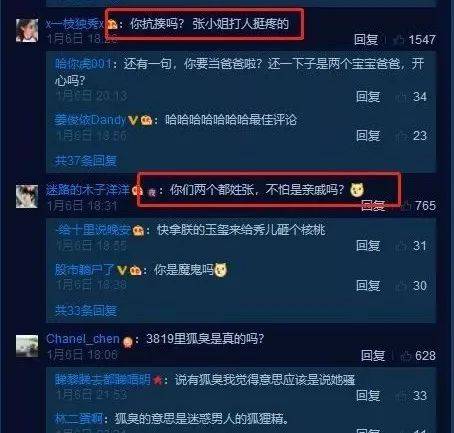Like the comment with 765 likes
454x433 pixels.
(406, 206)
